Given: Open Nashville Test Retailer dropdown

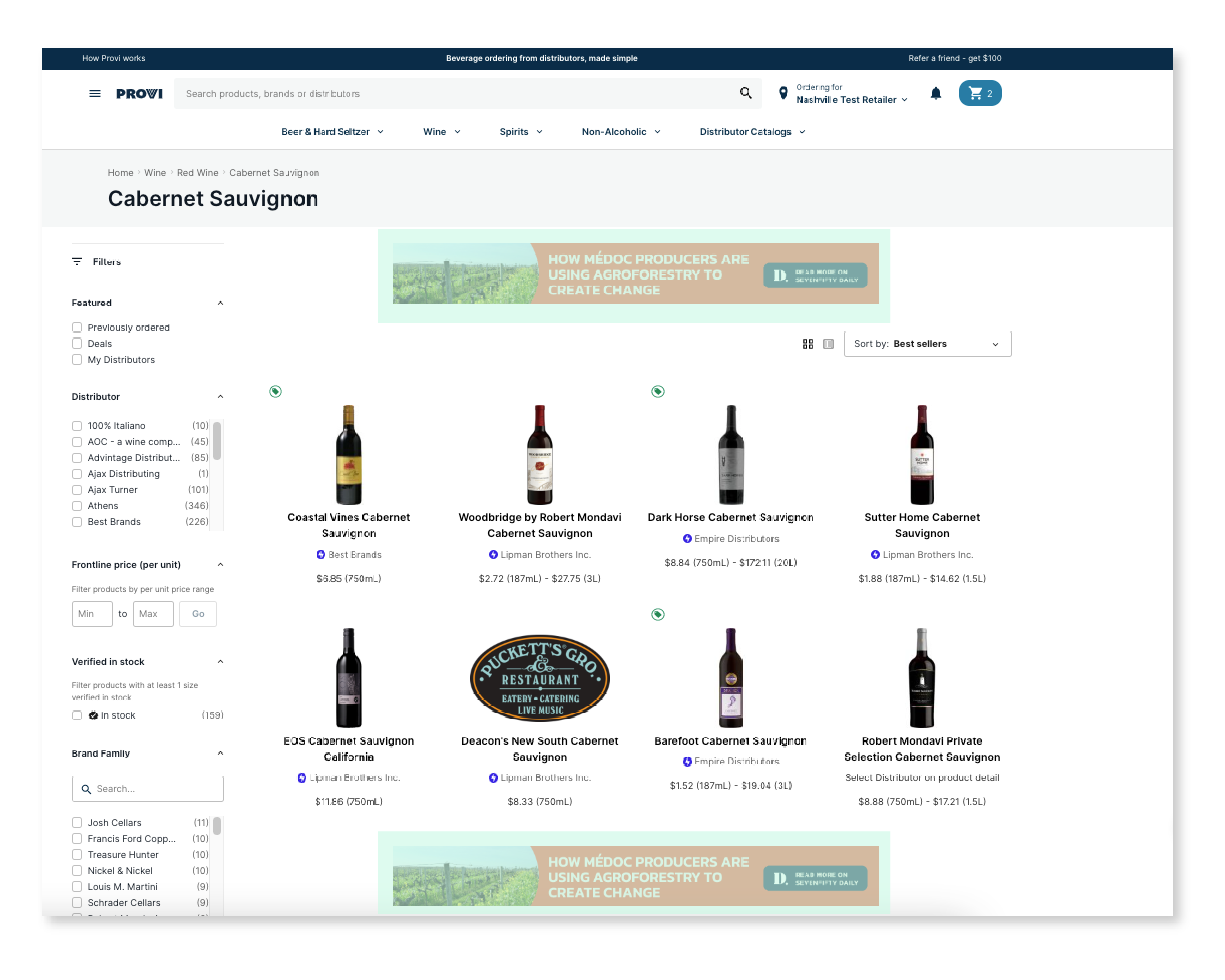Looking at the screenshot, I should click(851, 100).
